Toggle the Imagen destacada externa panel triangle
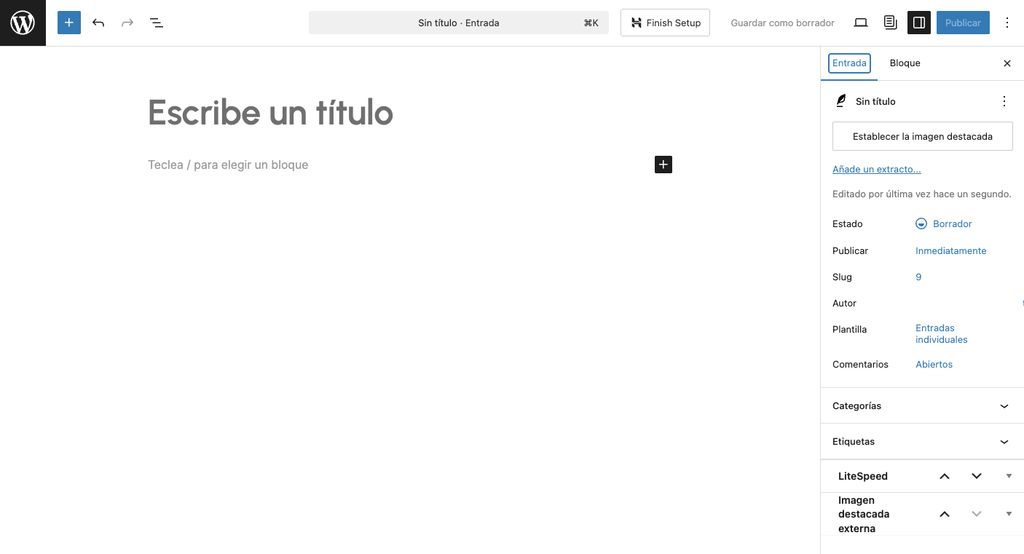Screen dimensions: 1024x554 1008,514
